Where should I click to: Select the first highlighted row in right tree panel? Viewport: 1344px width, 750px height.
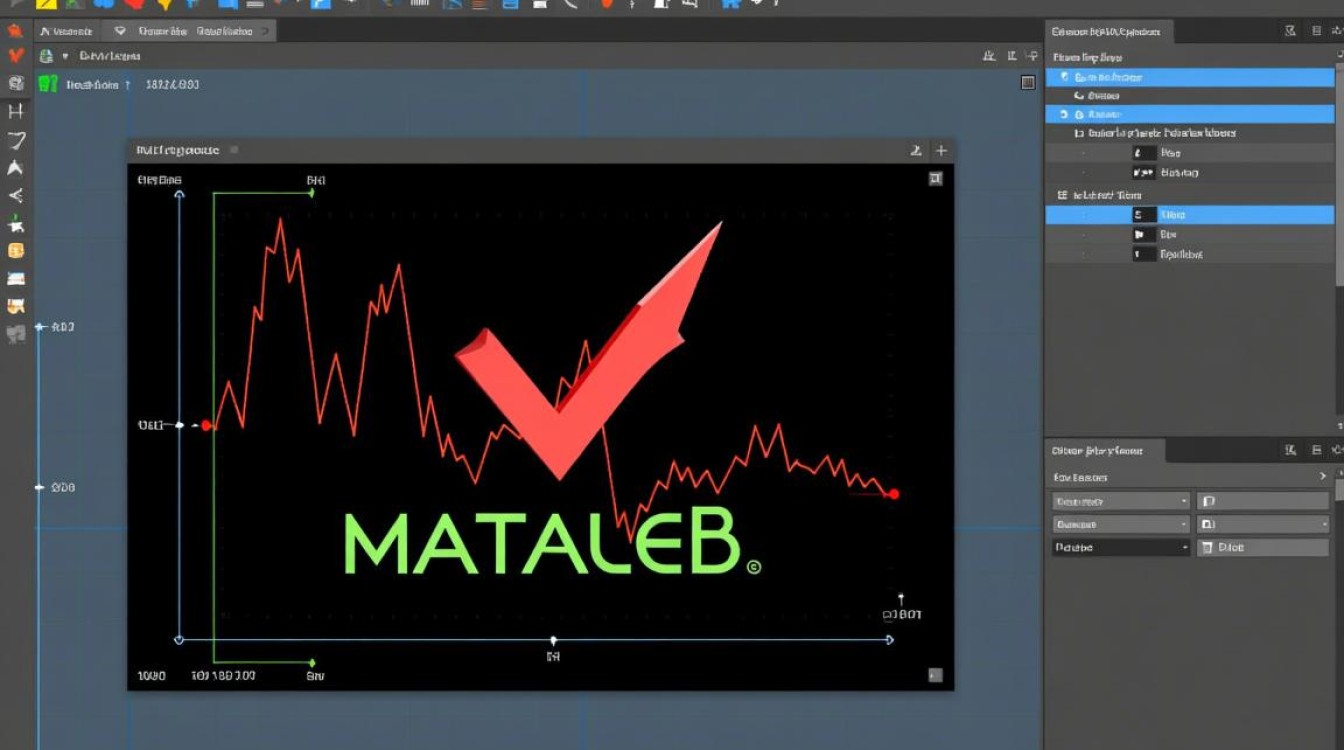pos(1189,77)
